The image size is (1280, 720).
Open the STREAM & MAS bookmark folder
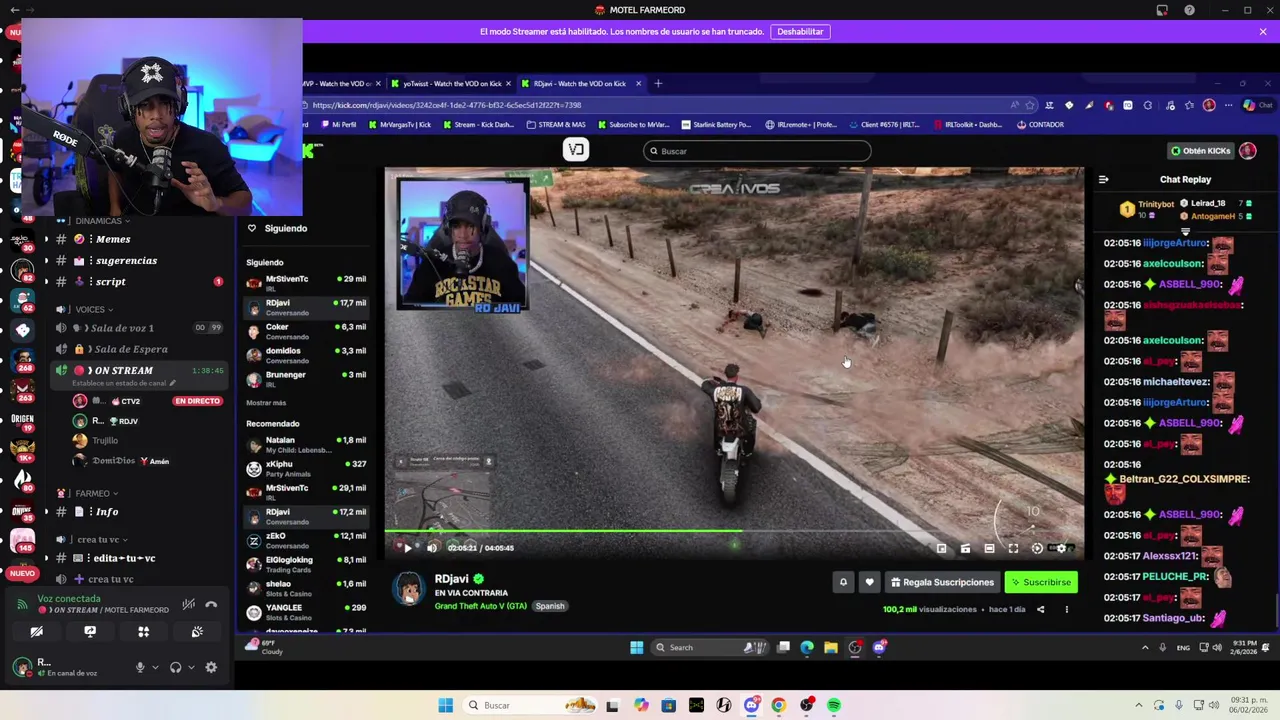pyautogui.click(x=557, y=125)
